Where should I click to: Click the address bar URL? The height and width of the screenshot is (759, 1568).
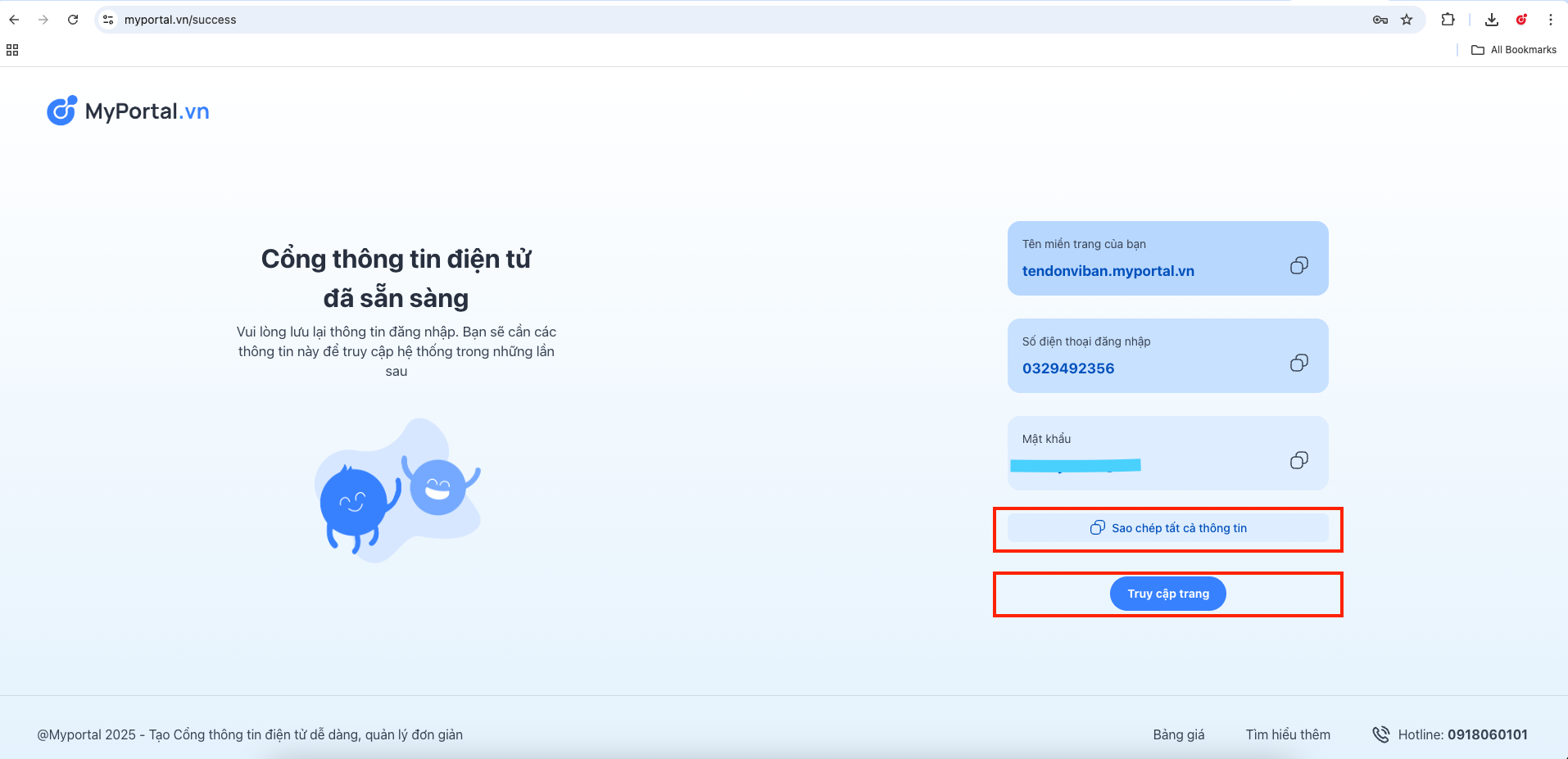[x=180, y=20]
